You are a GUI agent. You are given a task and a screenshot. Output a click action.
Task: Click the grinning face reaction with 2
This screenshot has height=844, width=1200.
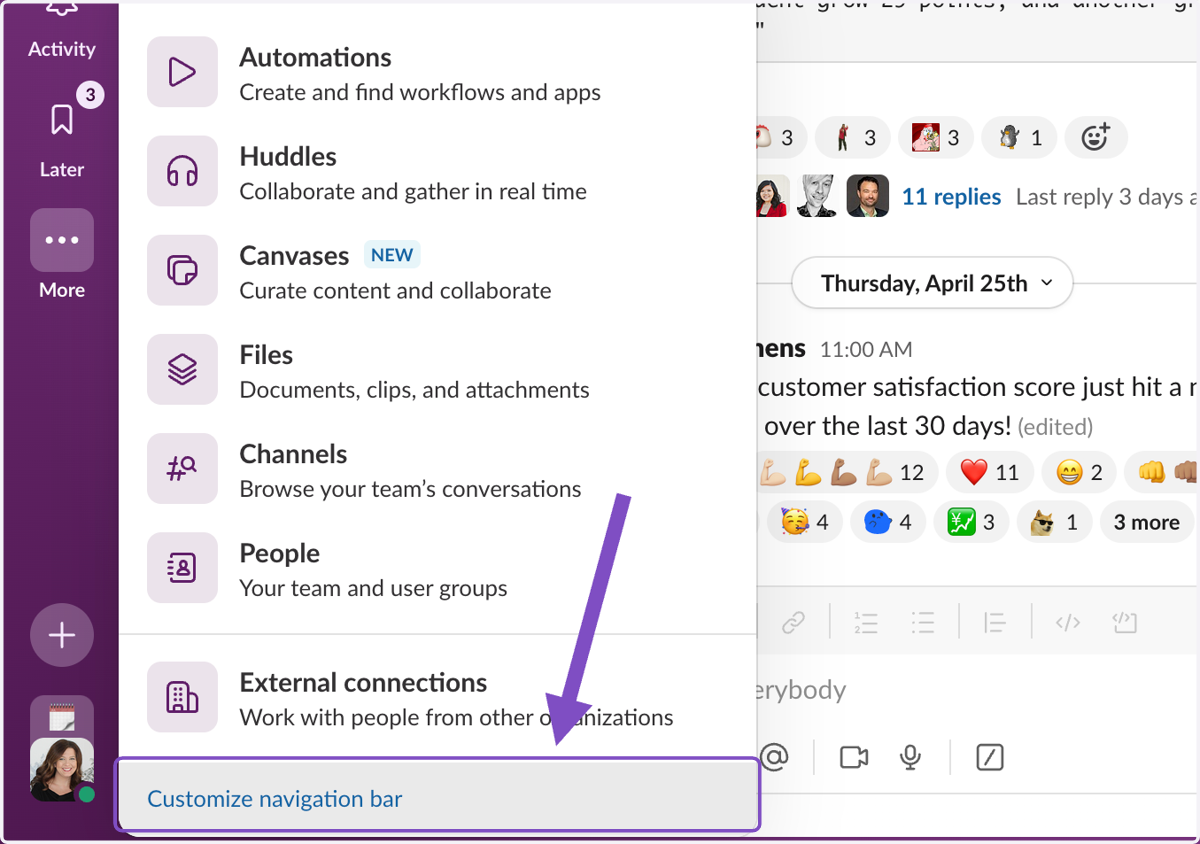[1079, 472]
